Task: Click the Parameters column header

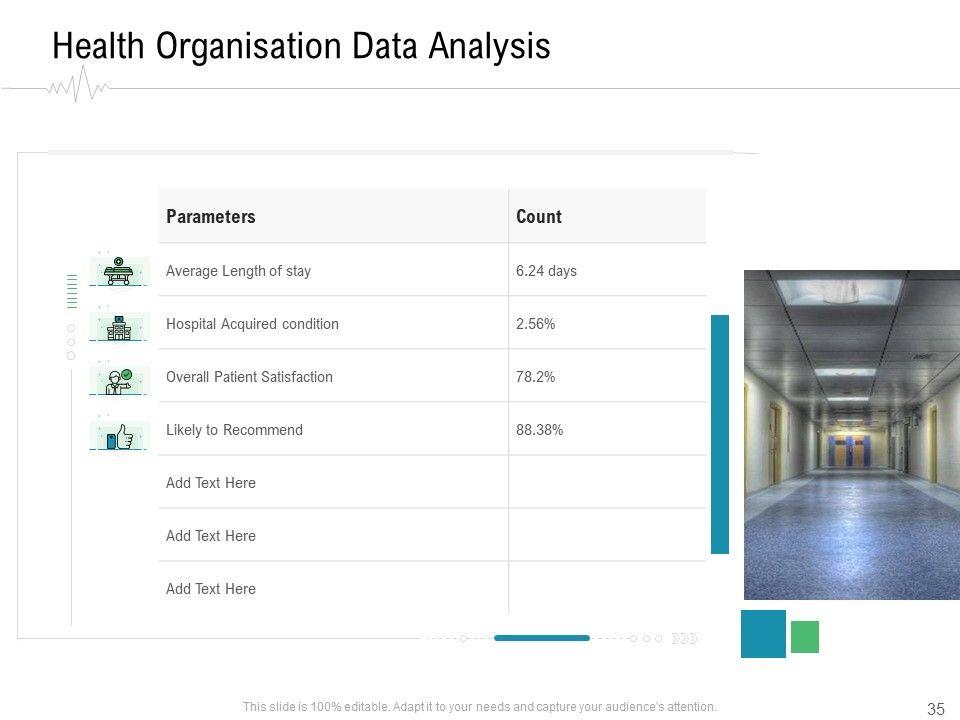Action: coord(211,216)
